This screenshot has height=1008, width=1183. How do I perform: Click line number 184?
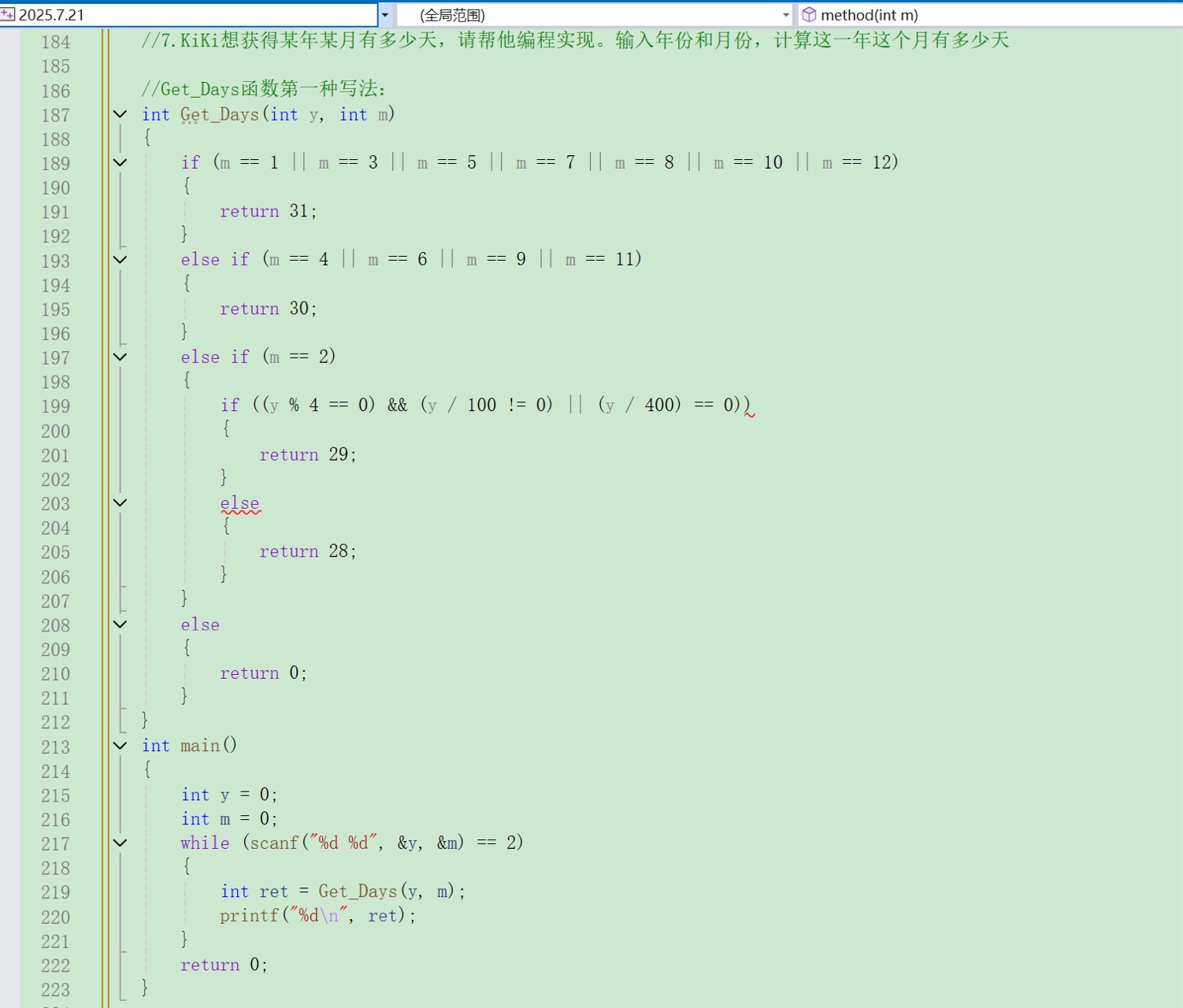(56, 42)
